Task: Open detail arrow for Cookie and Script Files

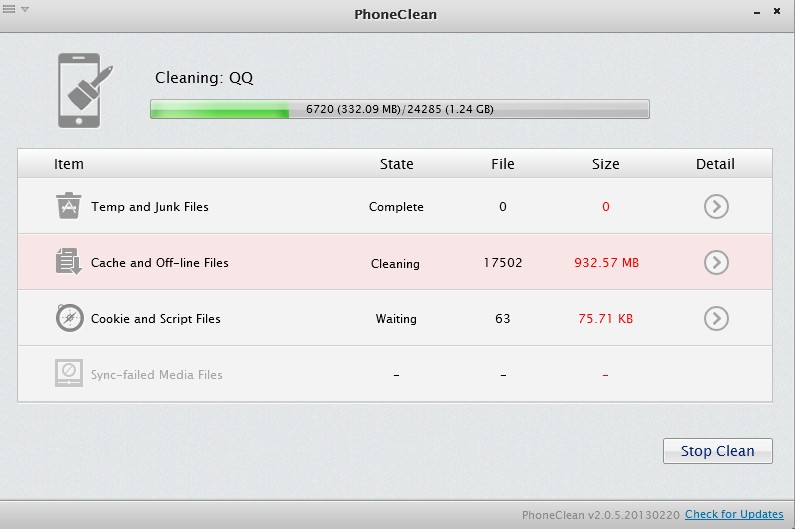Action: [716, 319]
